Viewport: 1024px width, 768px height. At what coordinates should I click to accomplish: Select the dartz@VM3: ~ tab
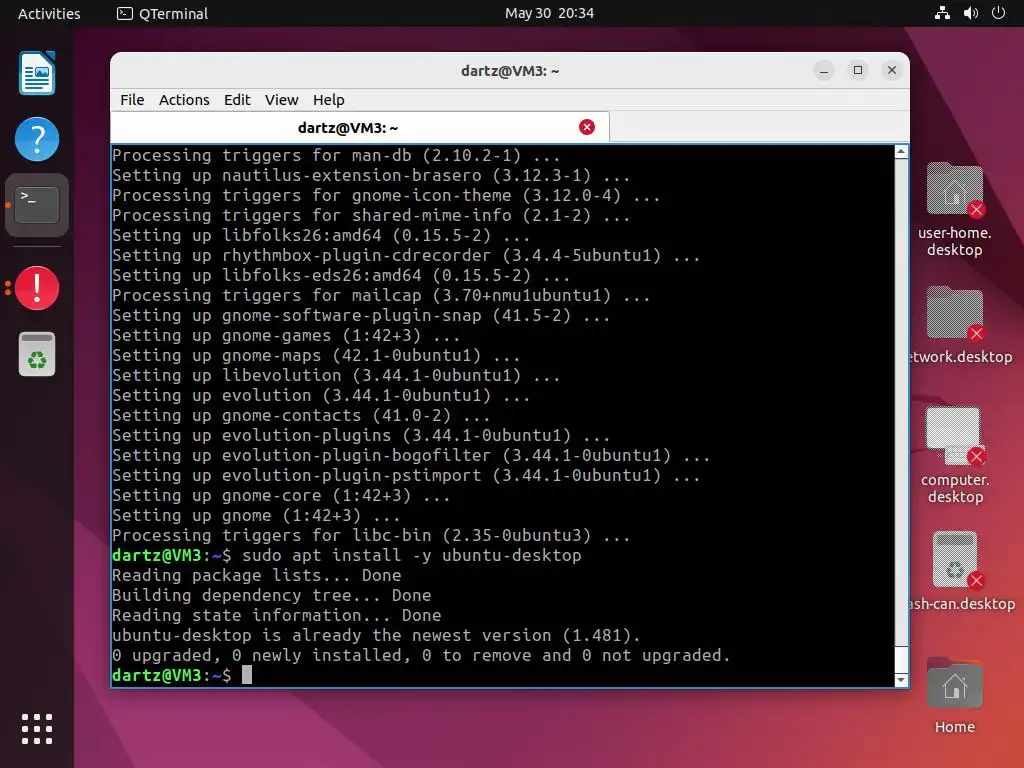[360, 127]
